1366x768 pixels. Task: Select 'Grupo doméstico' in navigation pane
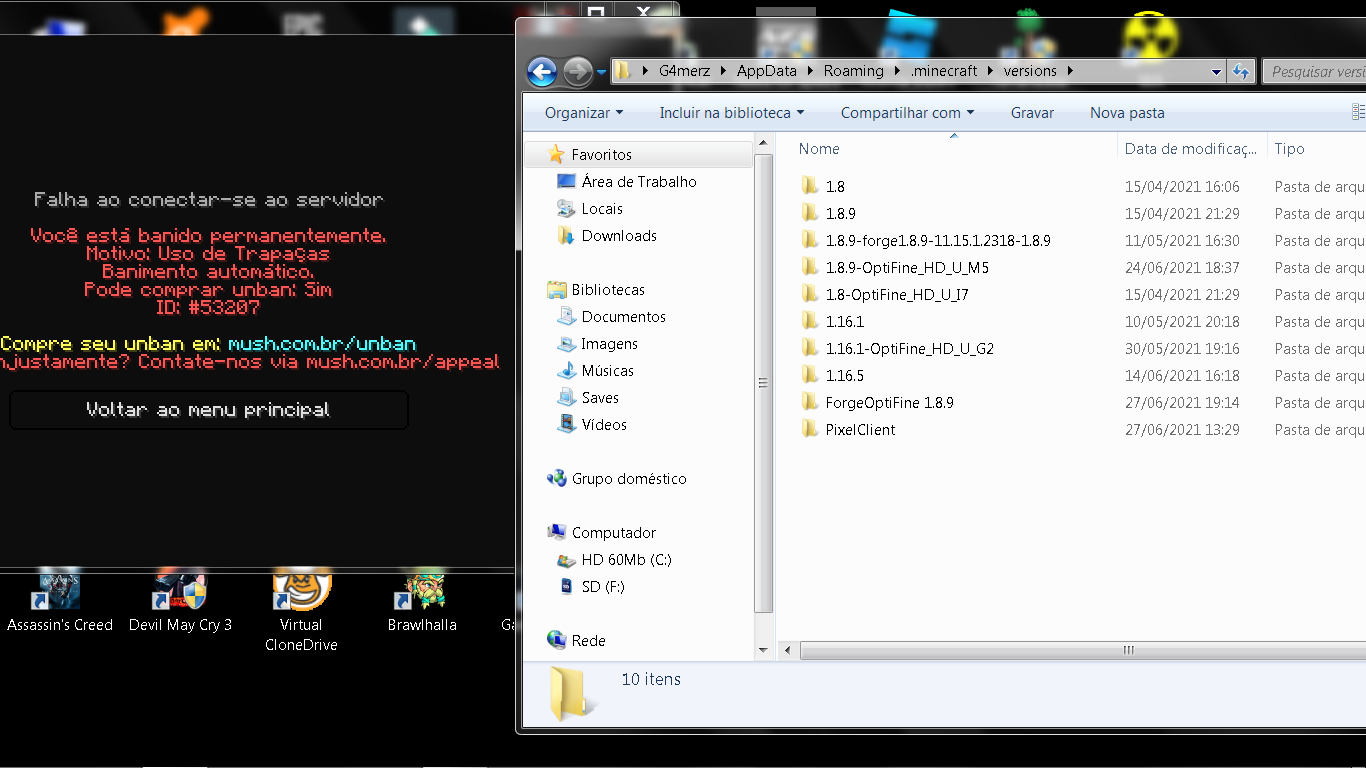pyautogui.click(x=629, y=479)
